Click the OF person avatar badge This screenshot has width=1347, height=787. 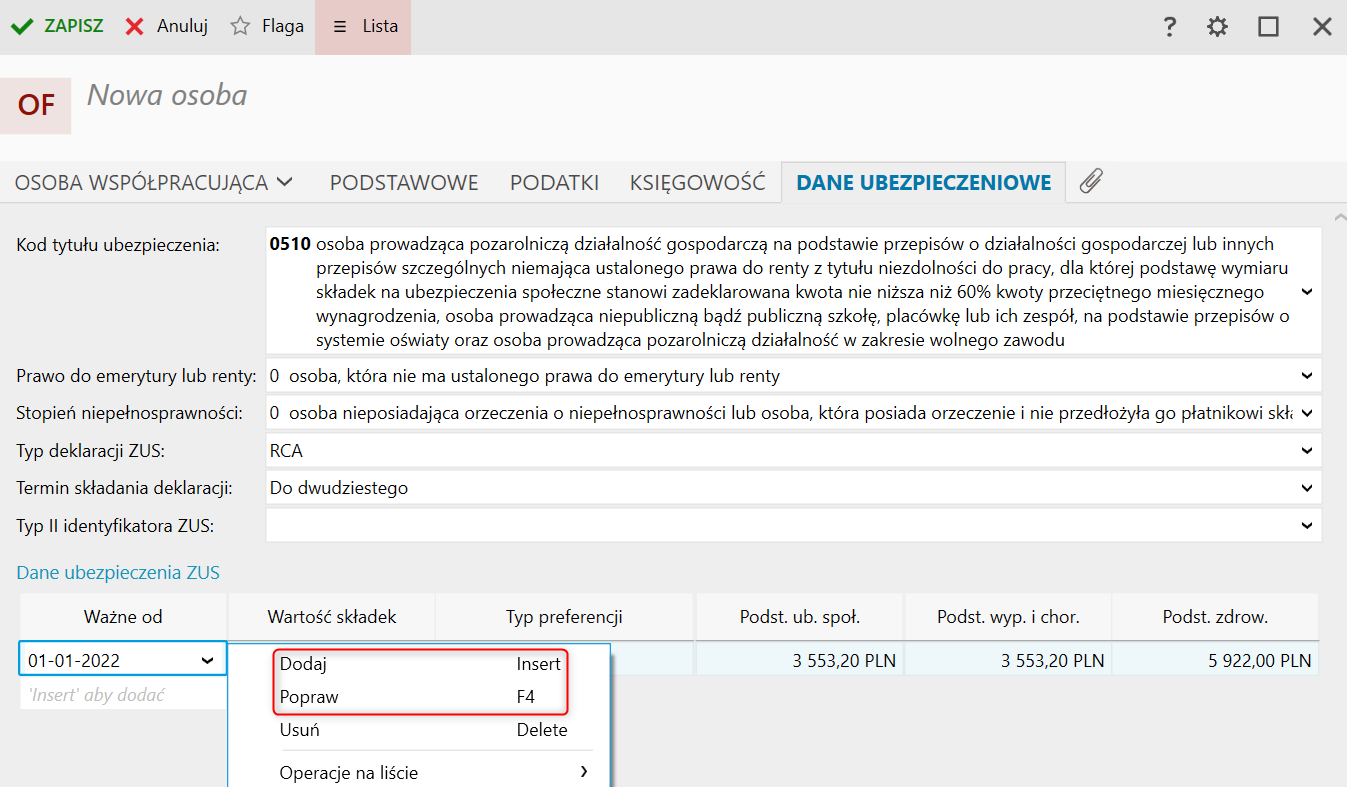36,105
